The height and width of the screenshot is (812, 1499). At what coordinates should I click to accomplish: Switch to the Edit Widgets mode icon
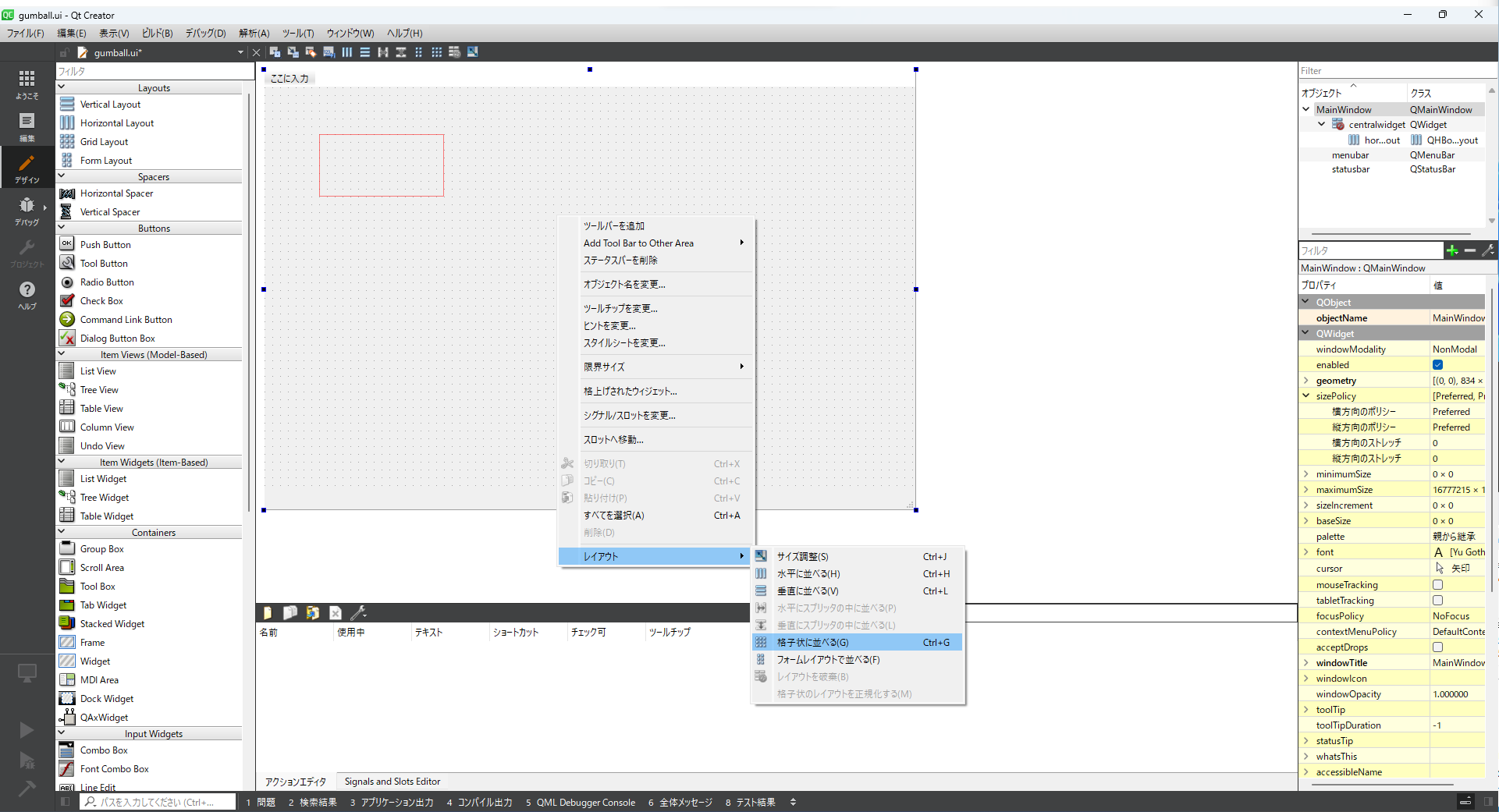tap(275, 52)
